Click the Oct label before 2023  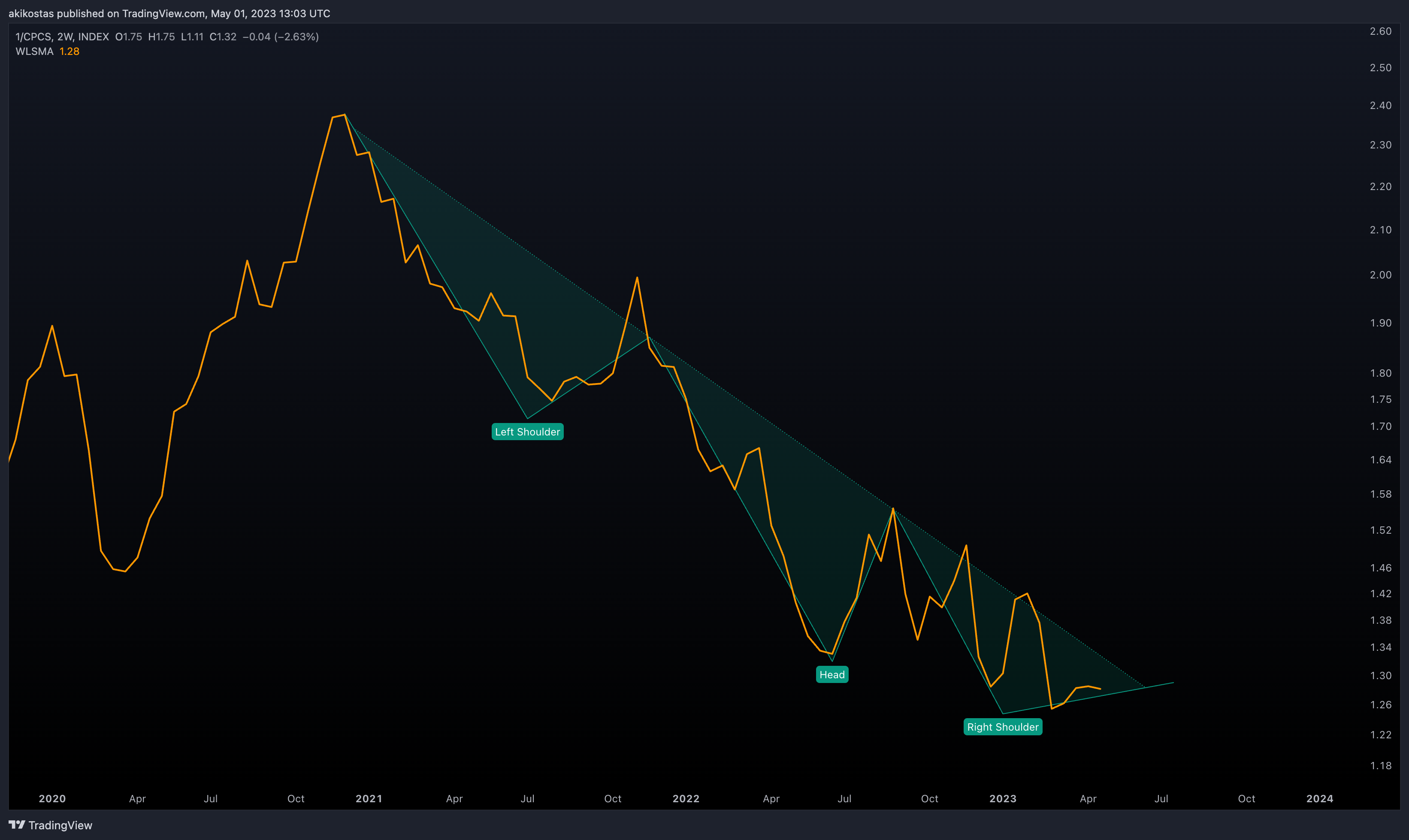930,799
